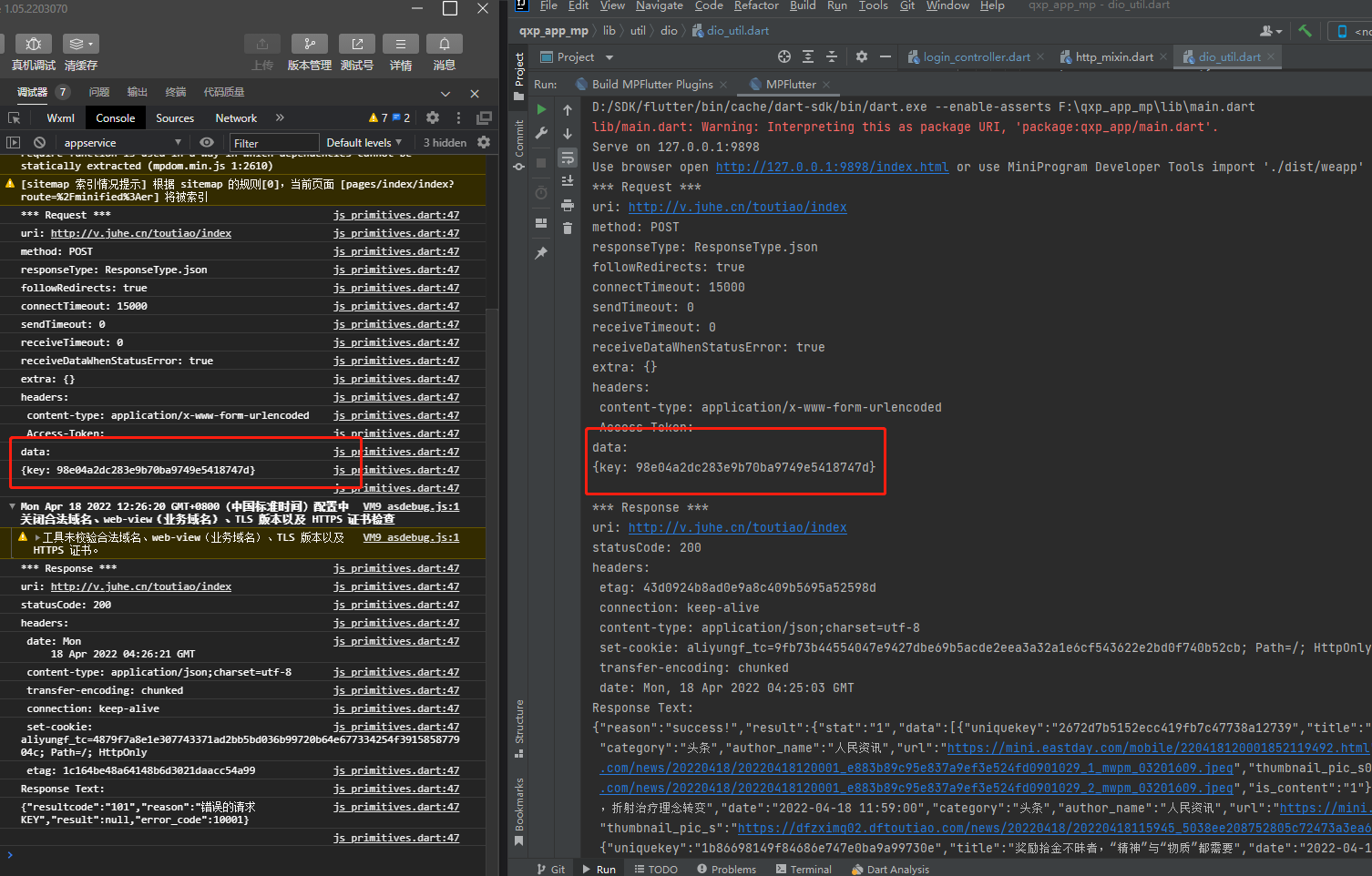Screen dimensions: 1372x876
Task: Enable soft-wrap in the Run console
Action: click(568, 157)
